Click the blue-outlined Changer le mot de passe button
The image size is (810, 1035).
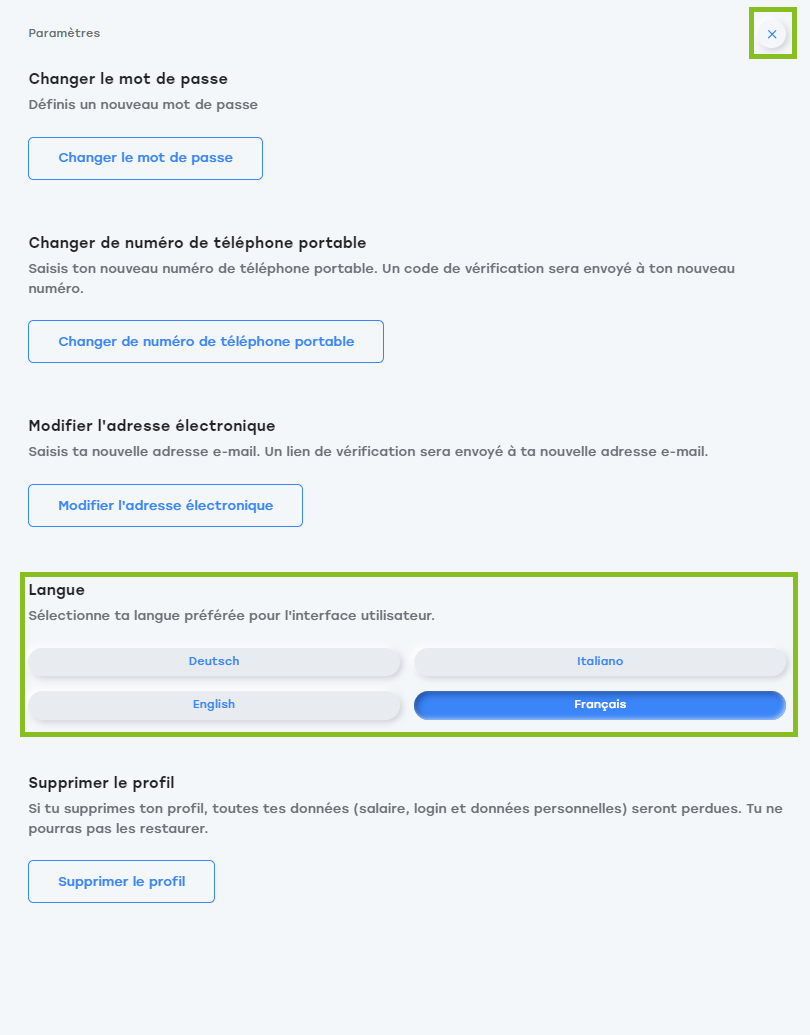145,158
